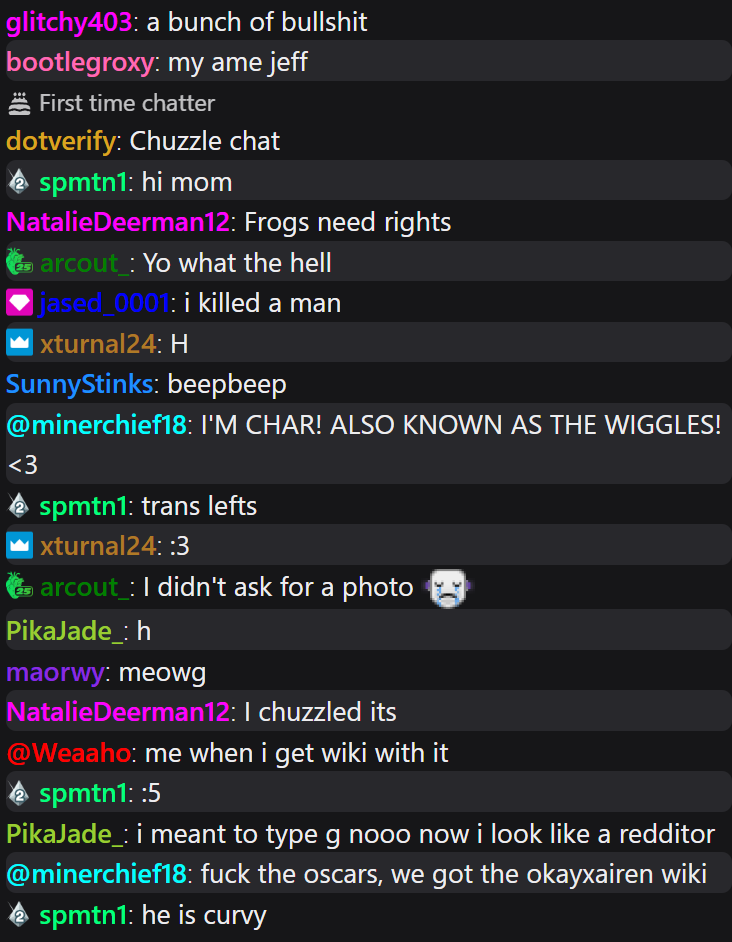
Task: Click xturnal24's crown badge on the ':3' message
Action: 19,545
